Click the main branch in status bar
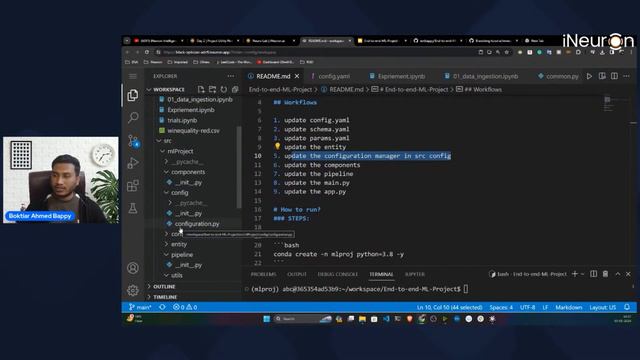 [140, 307]
